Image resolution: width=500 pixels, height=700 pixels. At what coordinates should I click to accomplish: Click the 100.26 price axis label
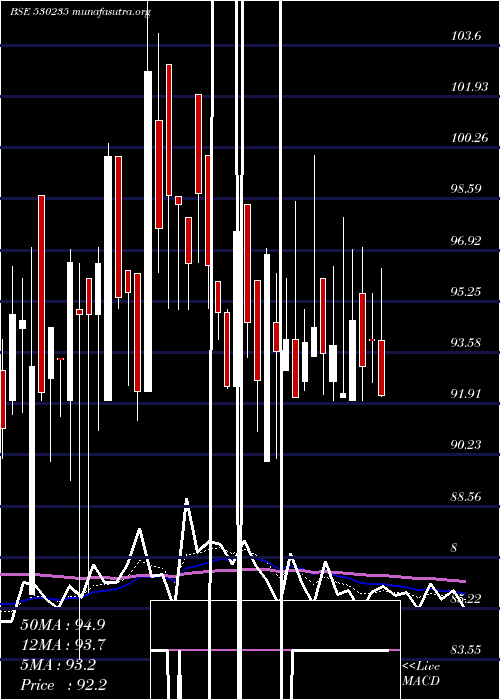469,138
